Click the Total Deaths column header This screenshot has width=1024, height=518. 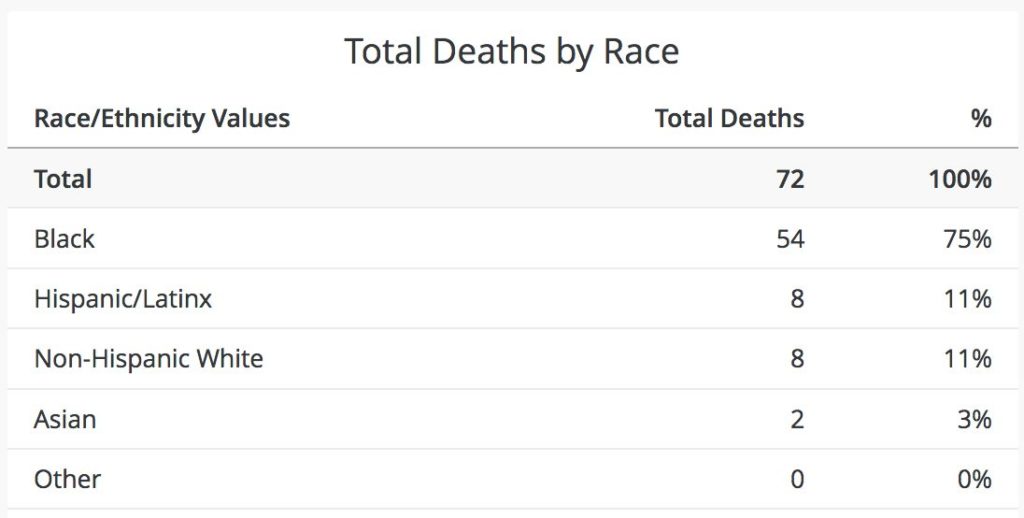pos(729,119)
